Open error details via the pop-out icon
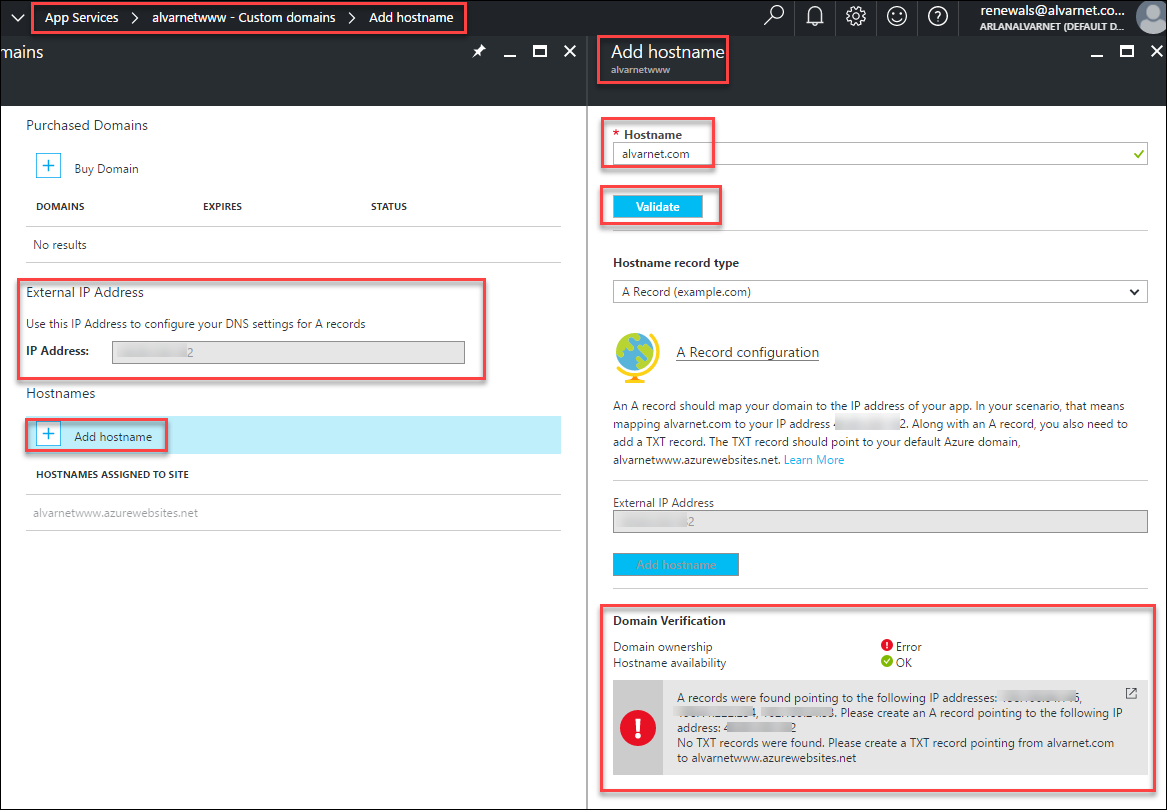 [x=1131, y=693]
